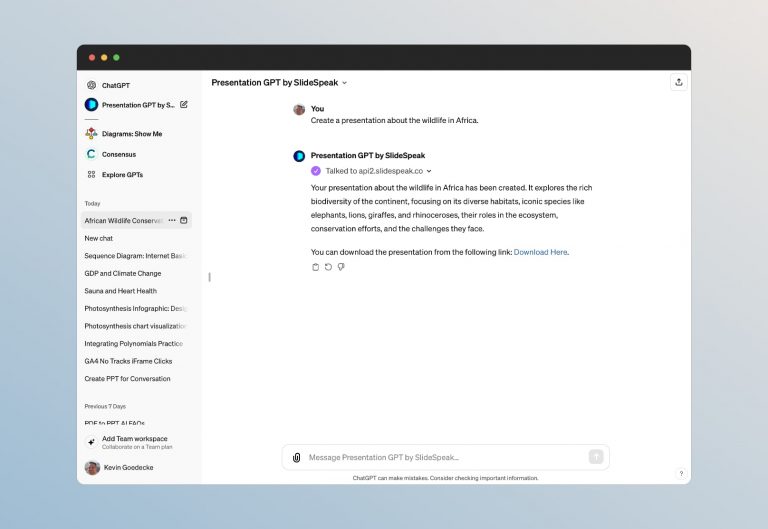
Task: Click the help question mark icon
Action: tap(681, 473)
